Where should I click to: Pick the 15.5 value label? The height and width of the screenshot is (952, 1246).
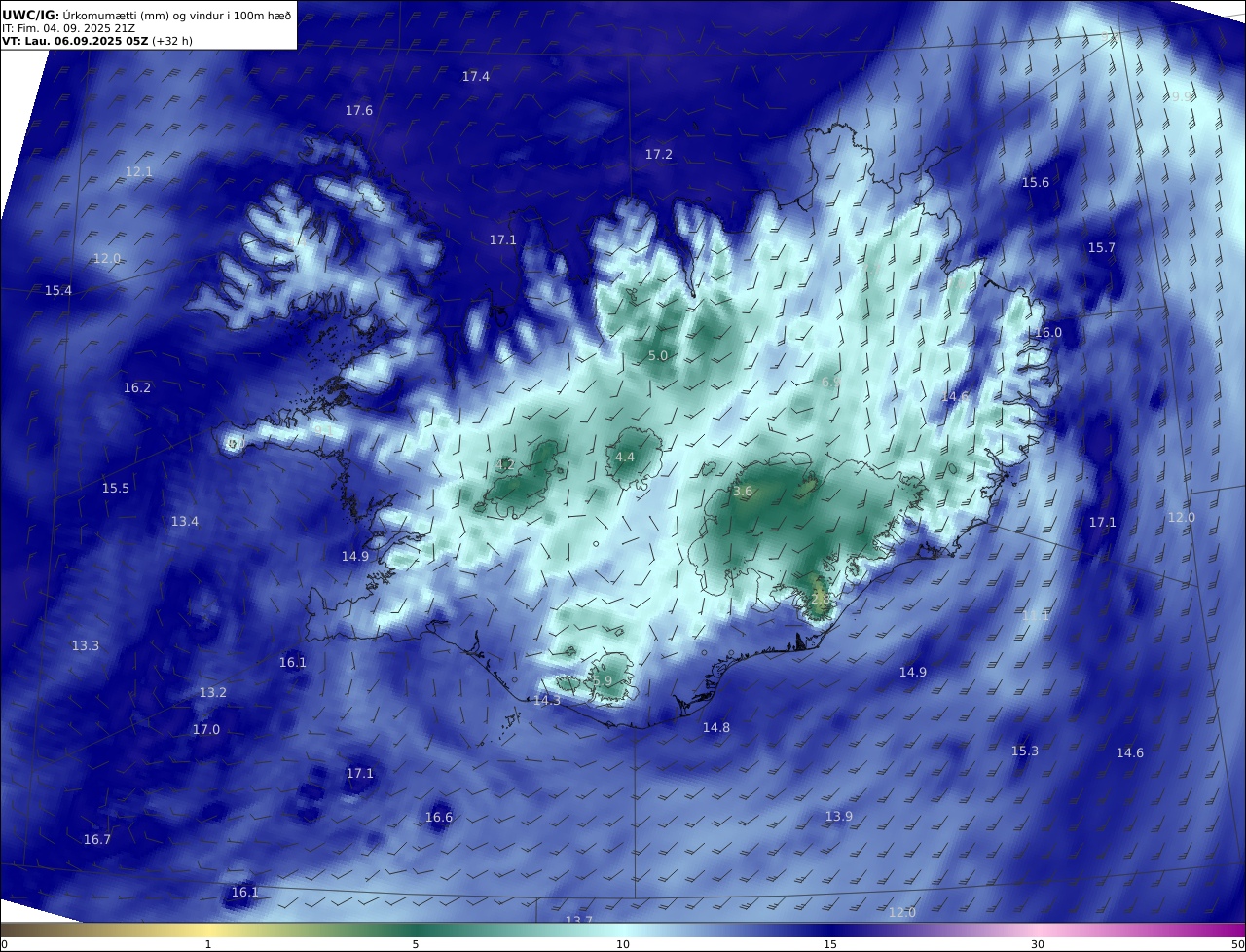point(116,489)
